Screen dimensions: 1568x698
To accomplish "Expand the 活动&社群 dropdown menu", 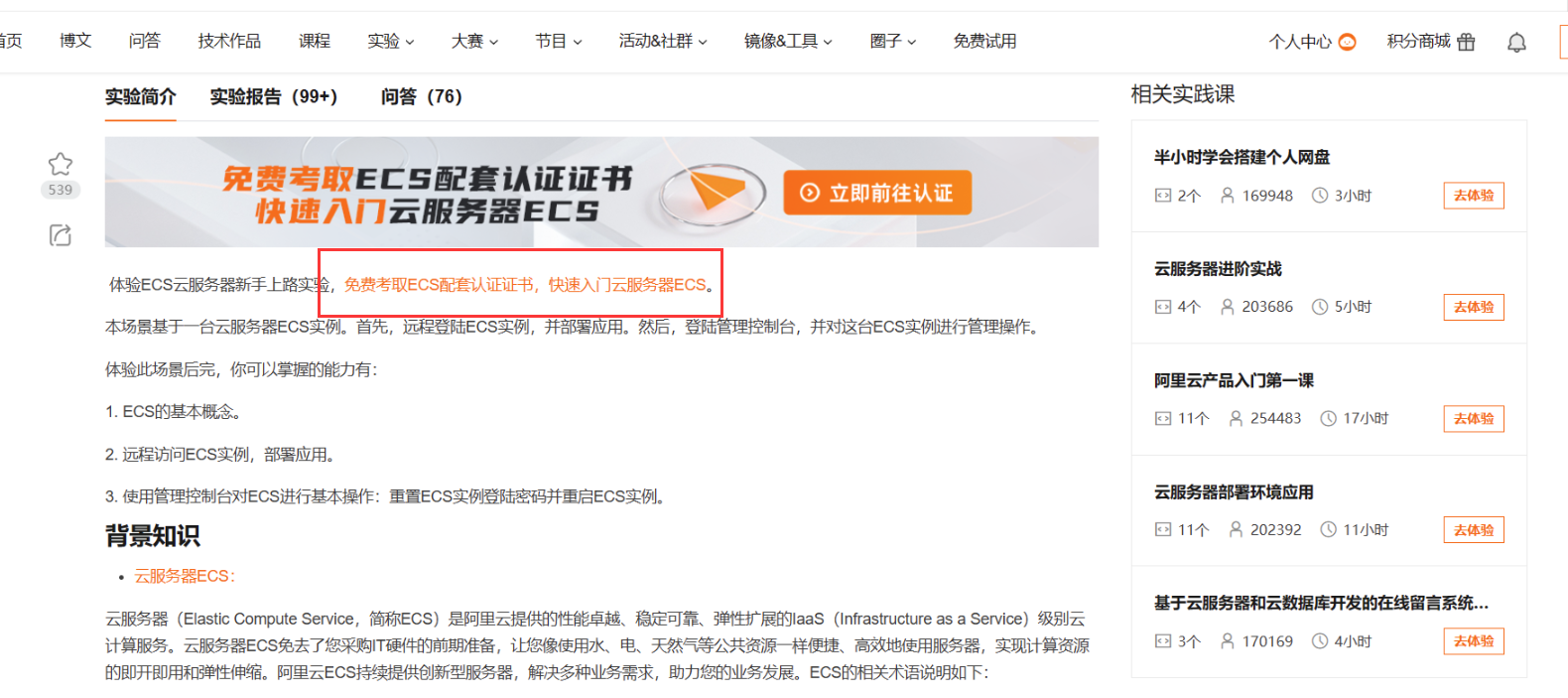I will [663, 41].
